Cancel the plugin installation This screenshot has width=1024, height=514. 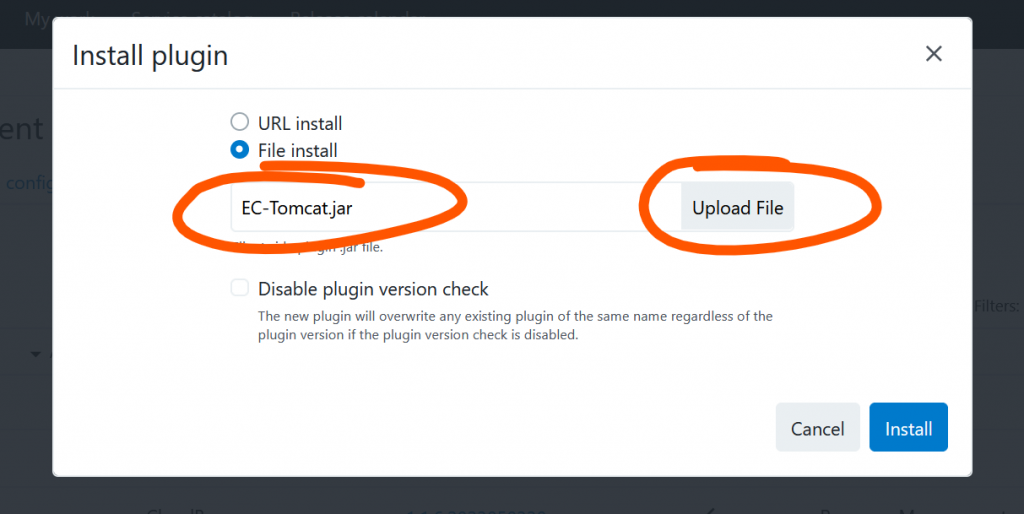tap(817, 428)
